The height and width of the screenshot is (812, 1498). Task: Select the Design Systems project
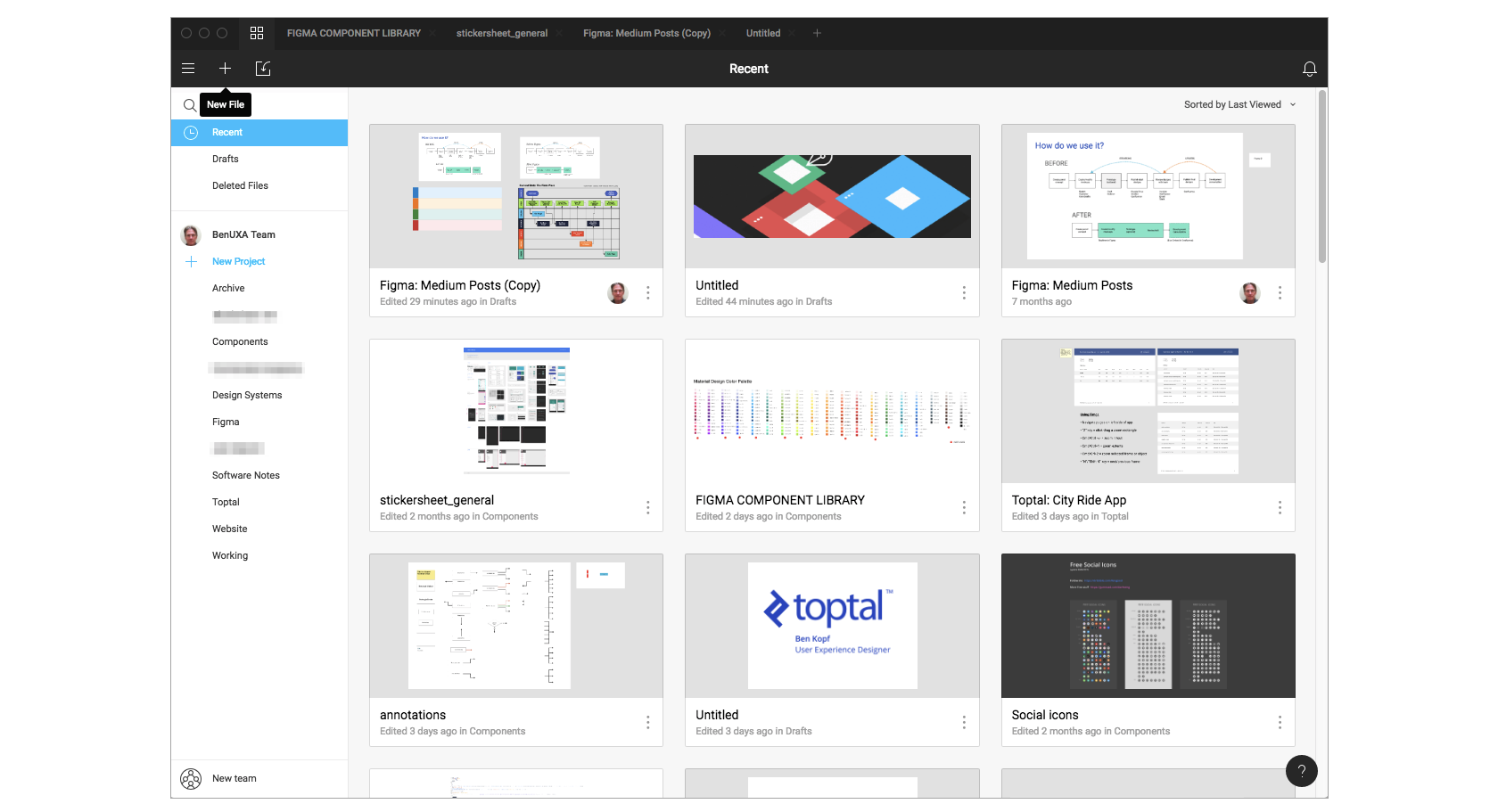click(247, 395)
